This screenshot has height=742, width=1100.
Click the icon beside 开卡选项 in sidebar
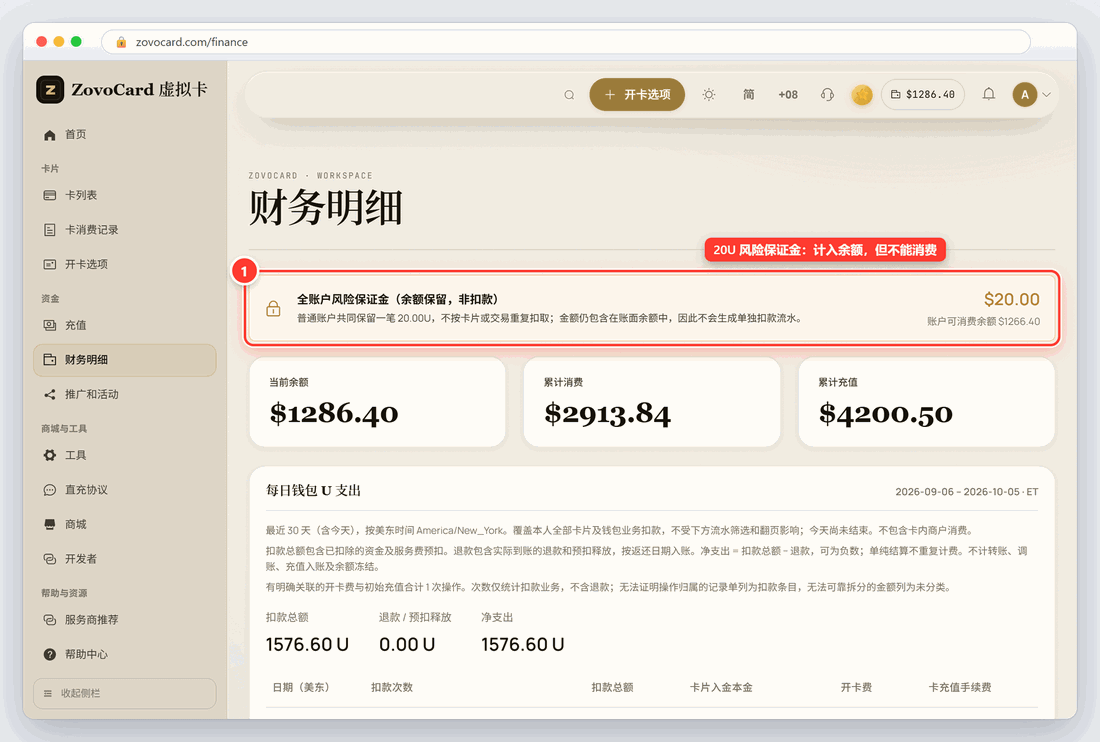50,264
